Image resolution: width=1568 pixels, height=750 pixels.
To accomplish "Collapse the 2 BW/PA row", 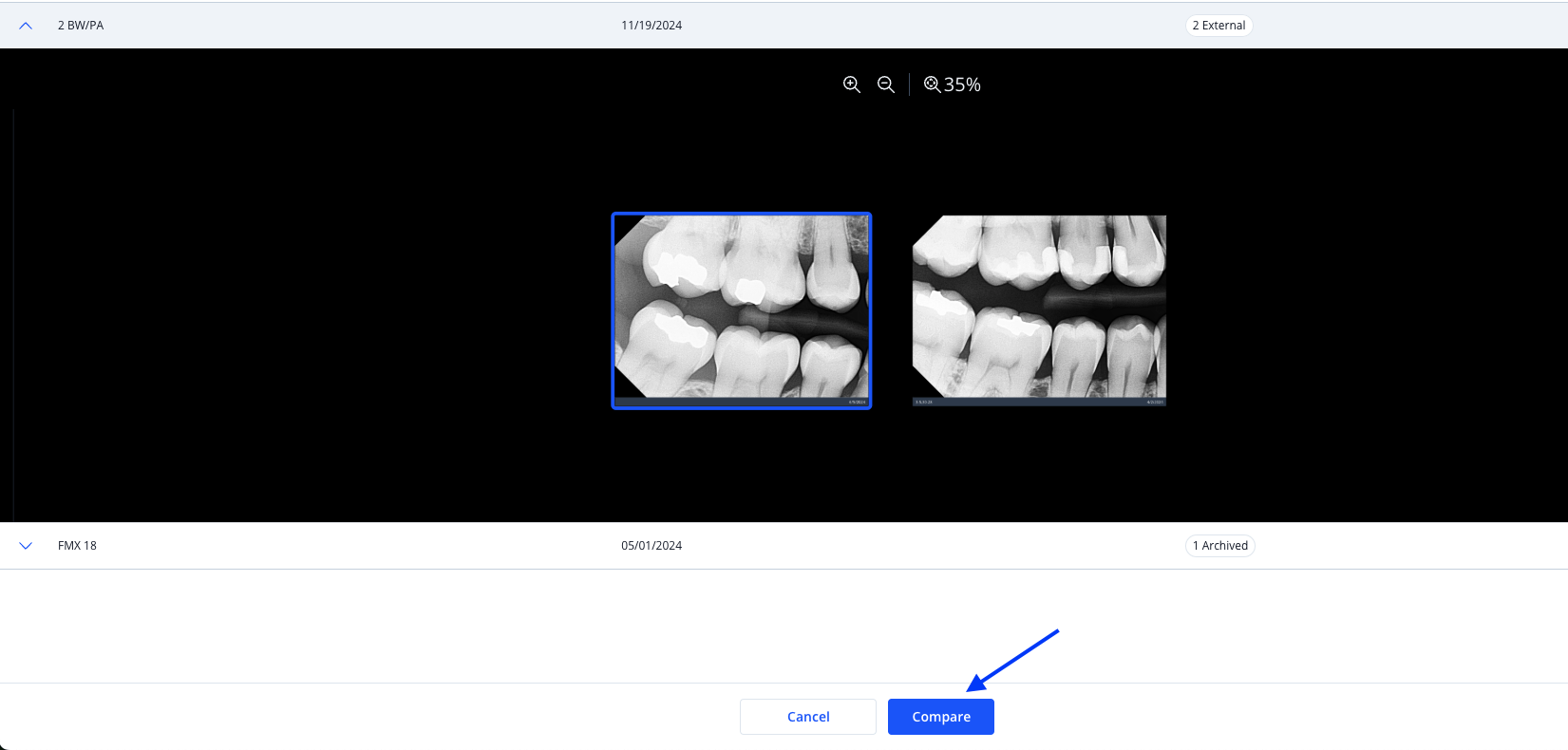I will tap(26, 26).
